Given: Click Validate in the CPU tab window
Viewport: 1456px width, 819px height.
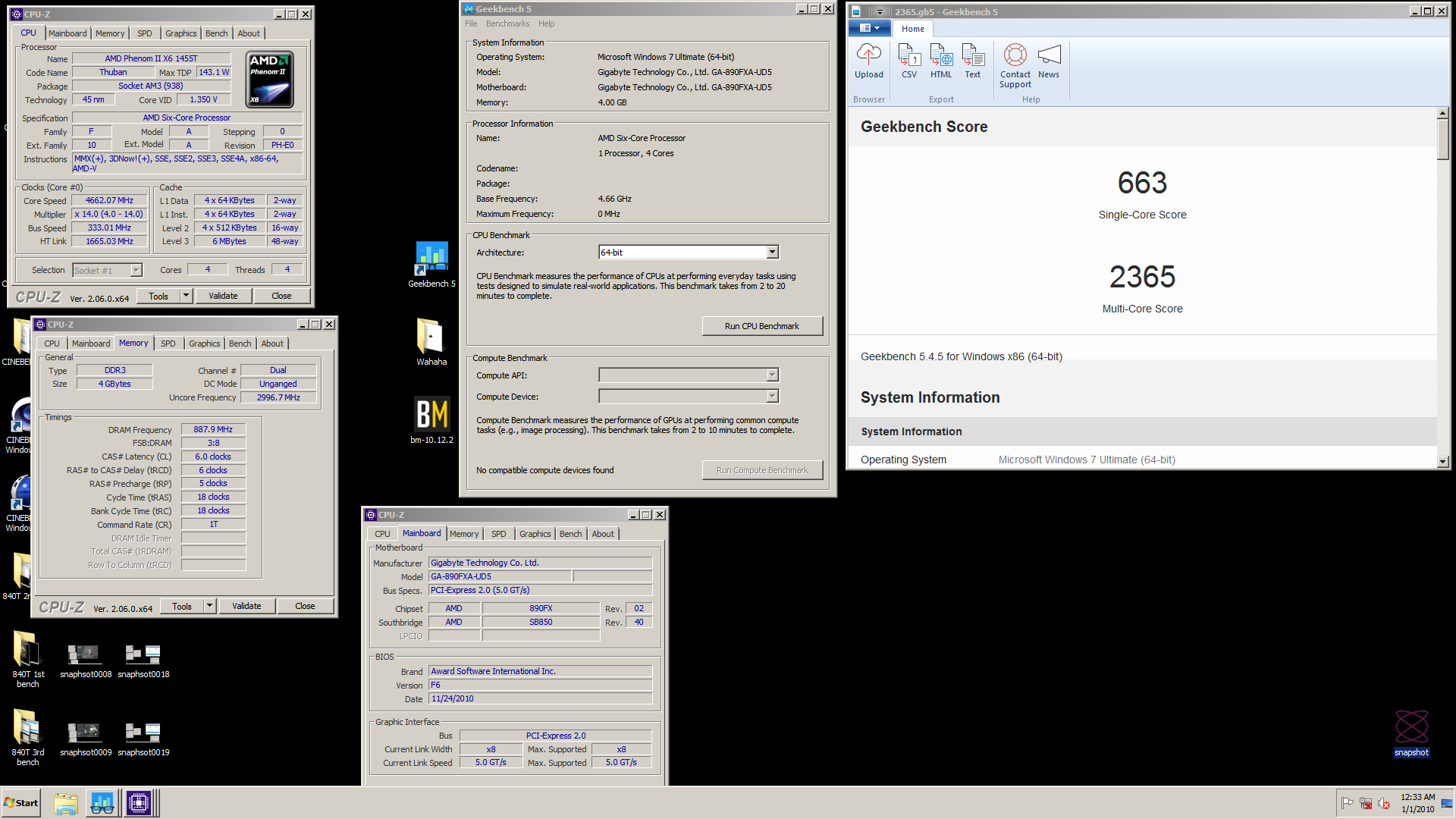Looking at the screenshot, I should pos(223,296).
